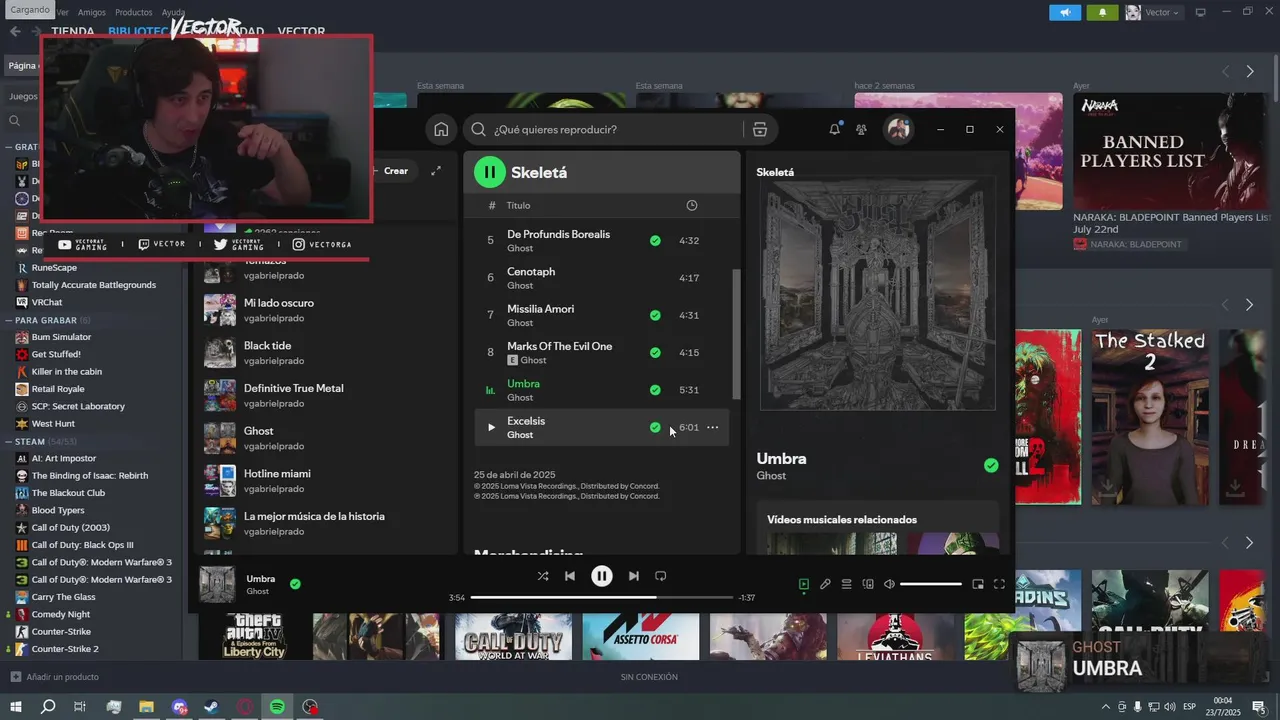Click right arrow of Ayer Steam shelf
Image resolution: width=1280 pixels, height=720 pixels.
click(1249, 304)
